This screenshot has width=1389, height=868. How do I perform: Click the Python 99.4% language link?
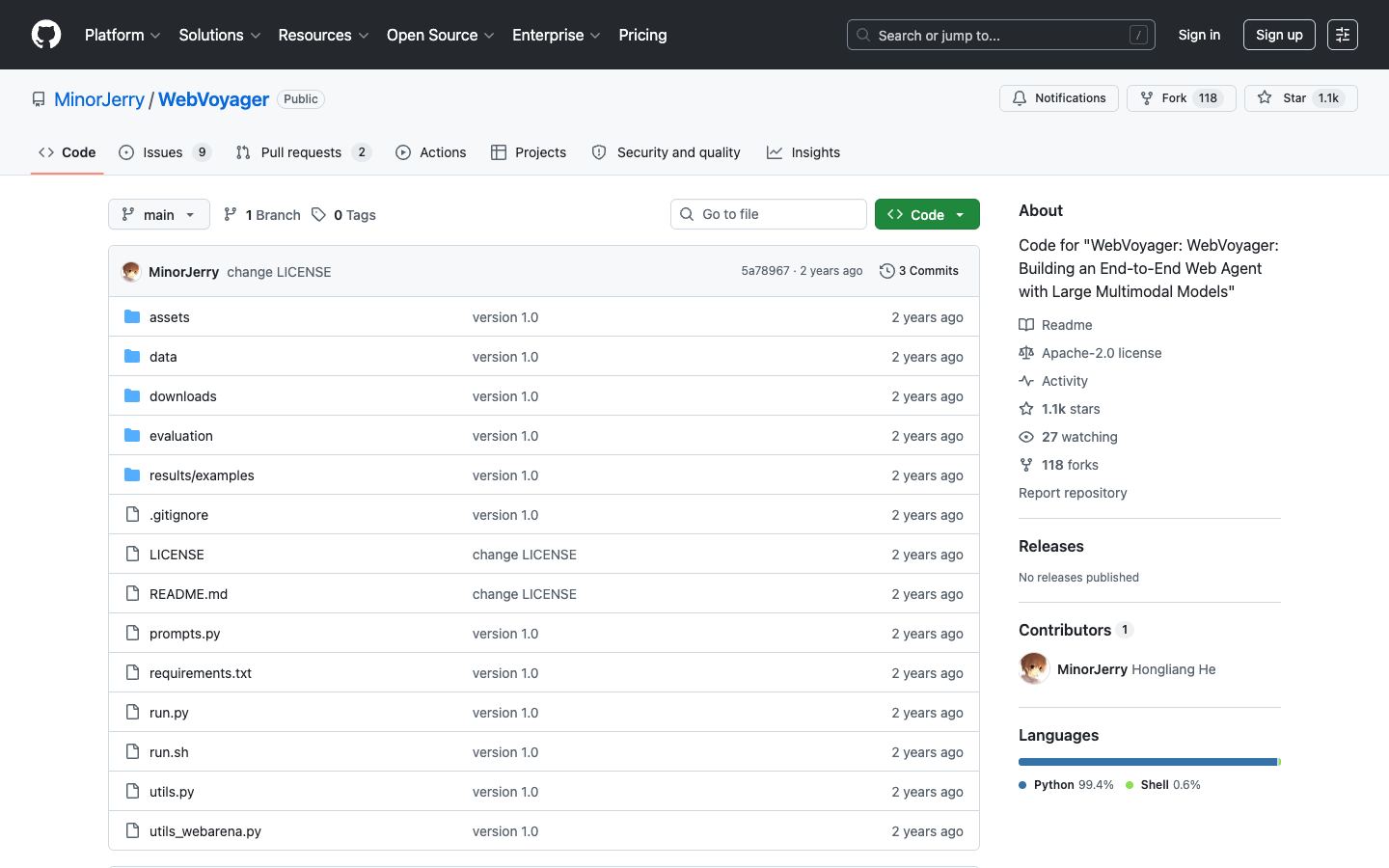point(1066,785)
